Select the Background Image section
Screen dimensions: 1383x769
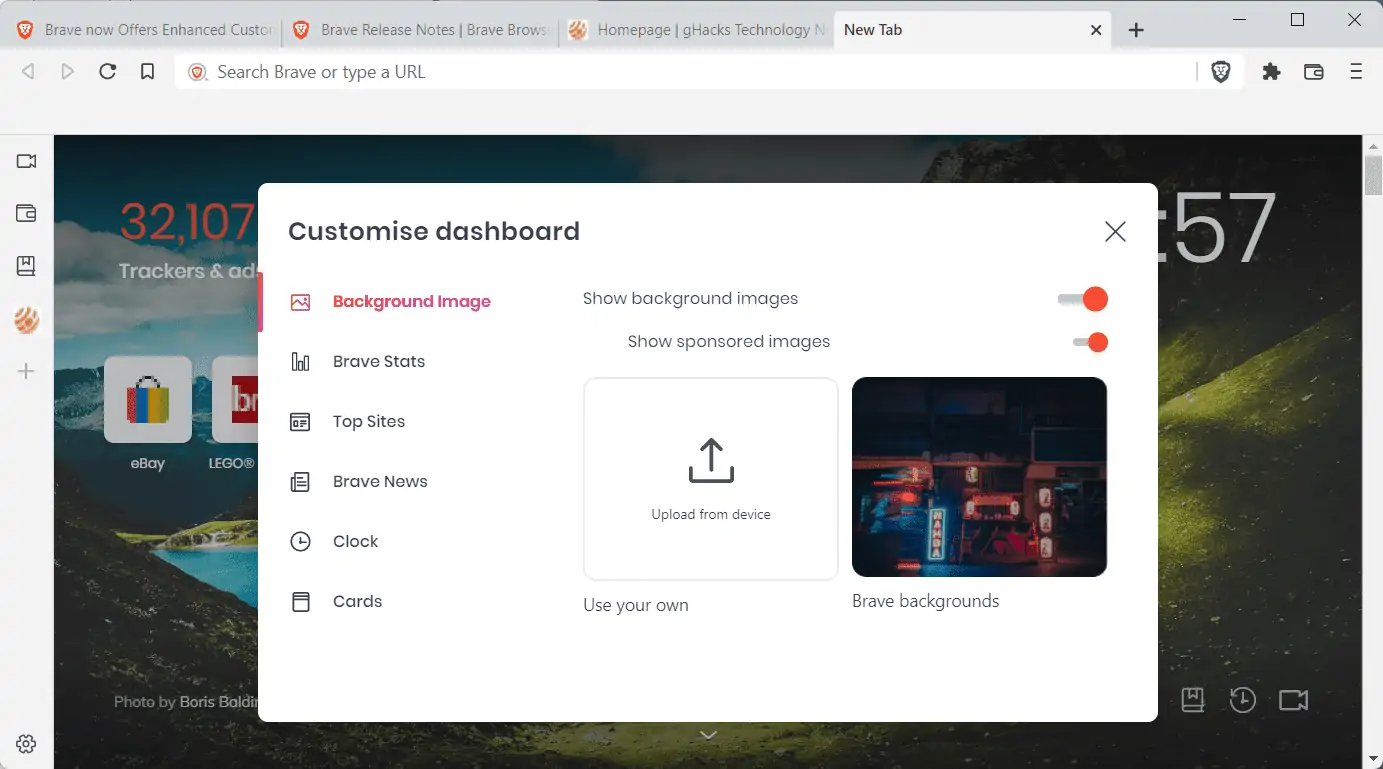(391, 302)
